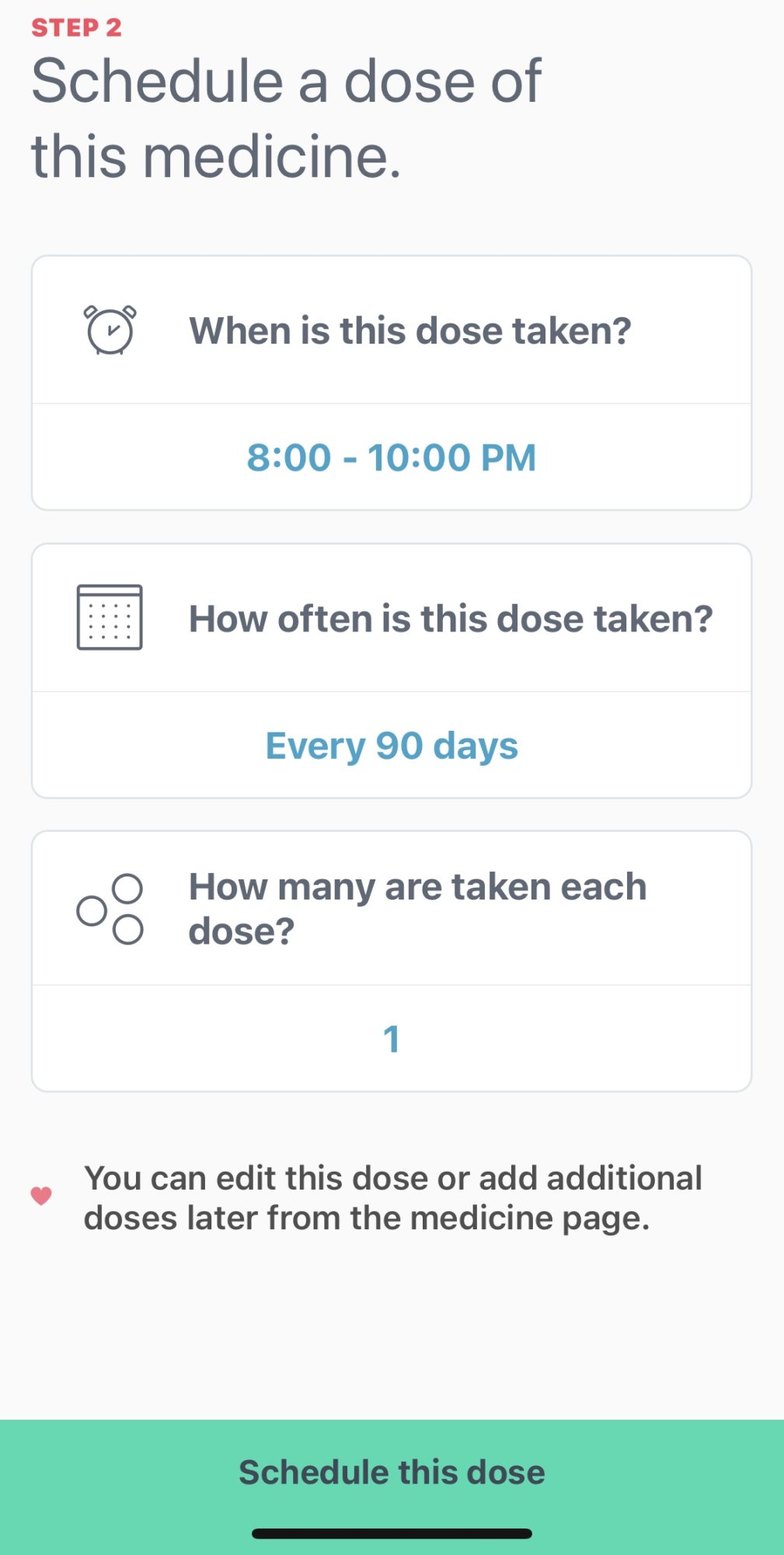Image resolution: width=784 pixels, height=1555 pixels.
Task: Tap the pink heart icon
Action: click(x=41, y=1196)
